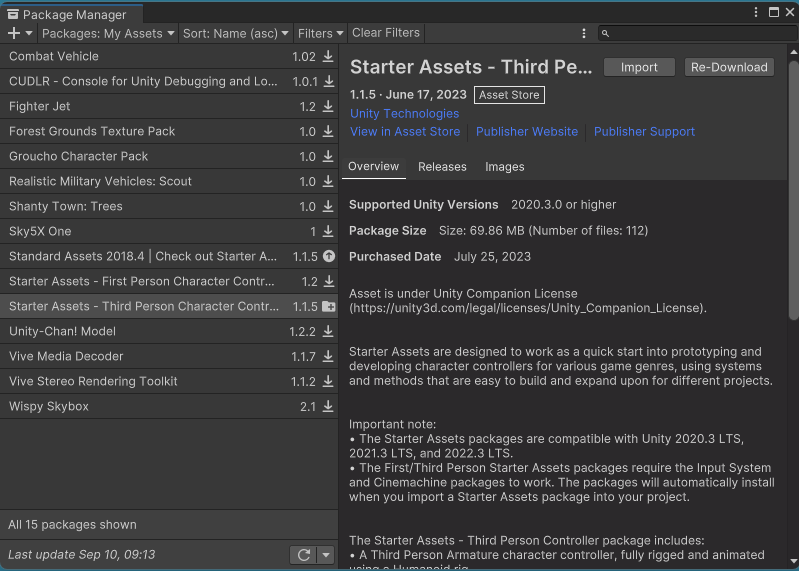Click the Re-Download button
799x571 pixels.
pos(730,67)
